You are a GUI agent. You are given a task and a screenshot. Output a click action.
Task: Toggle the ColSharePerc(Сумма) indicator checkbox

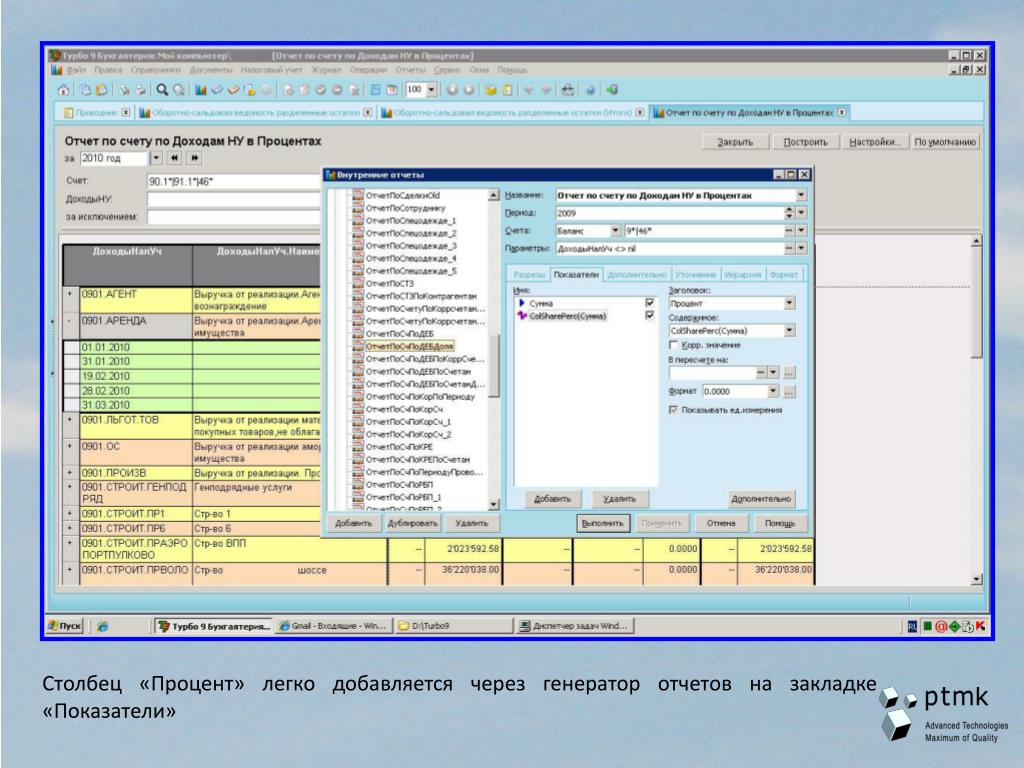649,315
